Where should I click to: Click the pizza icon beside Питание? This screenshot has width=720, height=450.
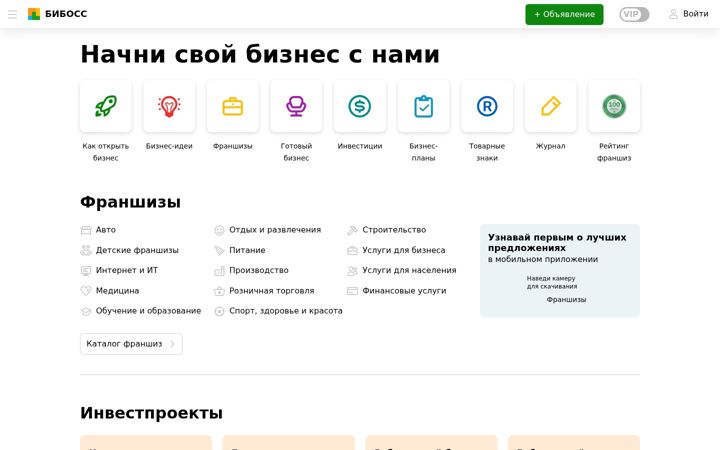click(219, 250)
